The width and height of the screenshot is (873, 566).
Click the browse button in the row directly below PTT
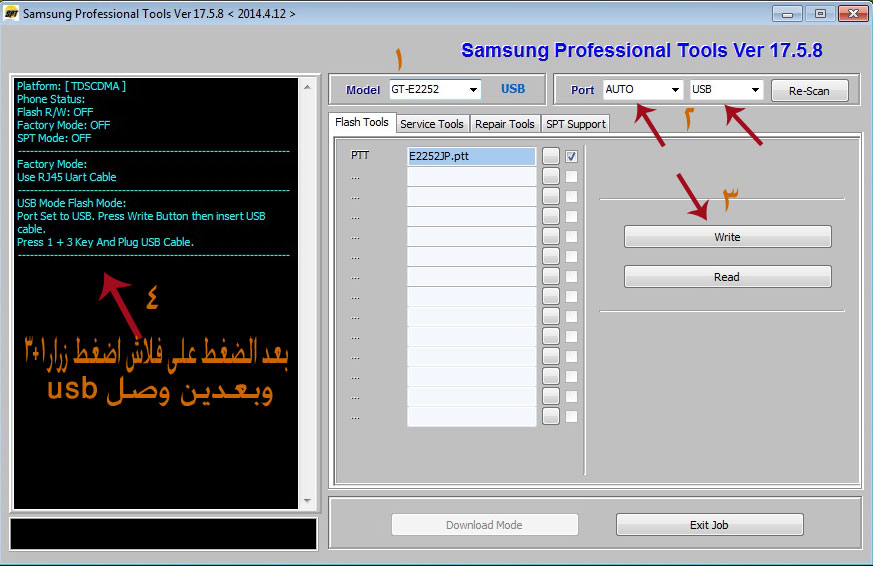[x=551, y=176]
